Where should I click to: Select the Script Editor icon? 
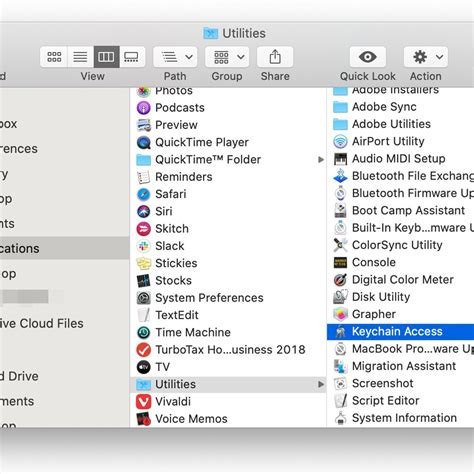[x=340, y=401]
